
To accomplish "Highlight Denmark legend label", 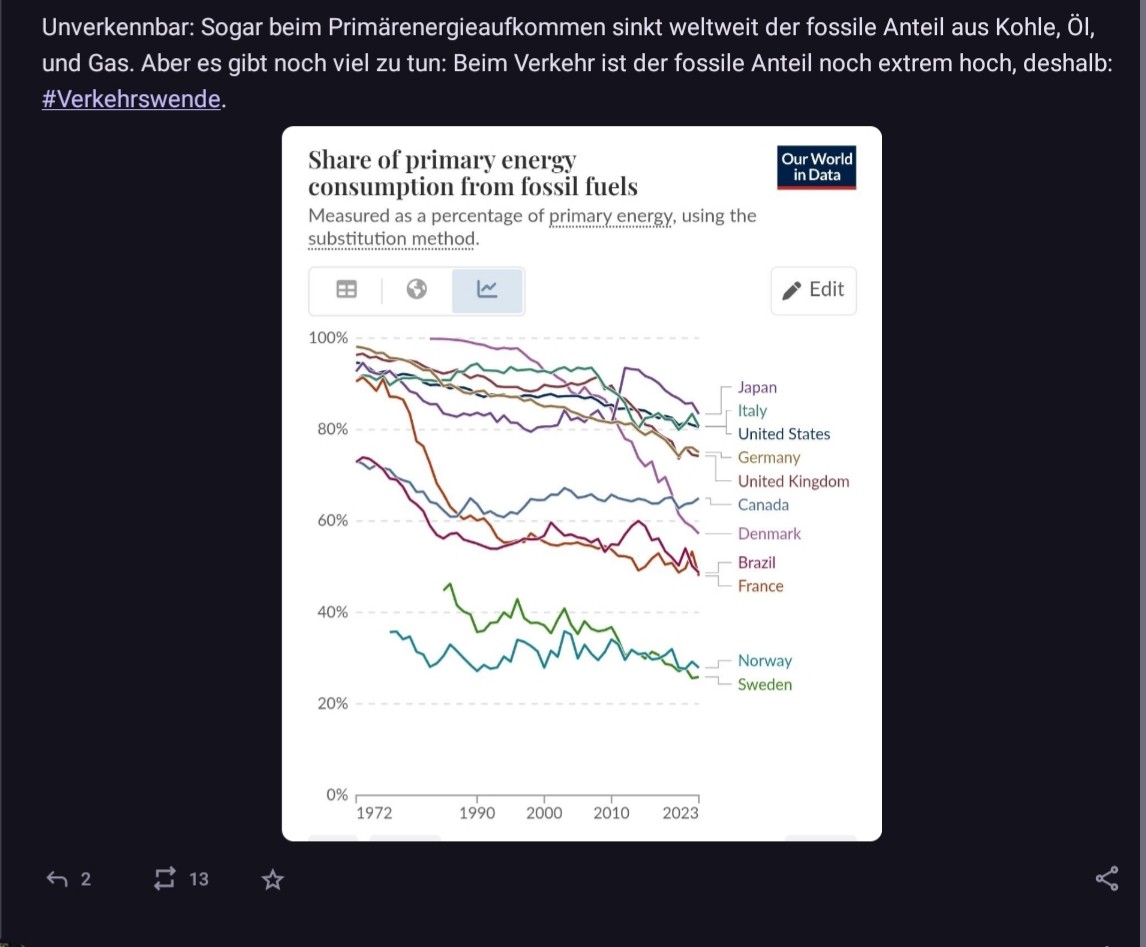I will click(x=769, y=533).
